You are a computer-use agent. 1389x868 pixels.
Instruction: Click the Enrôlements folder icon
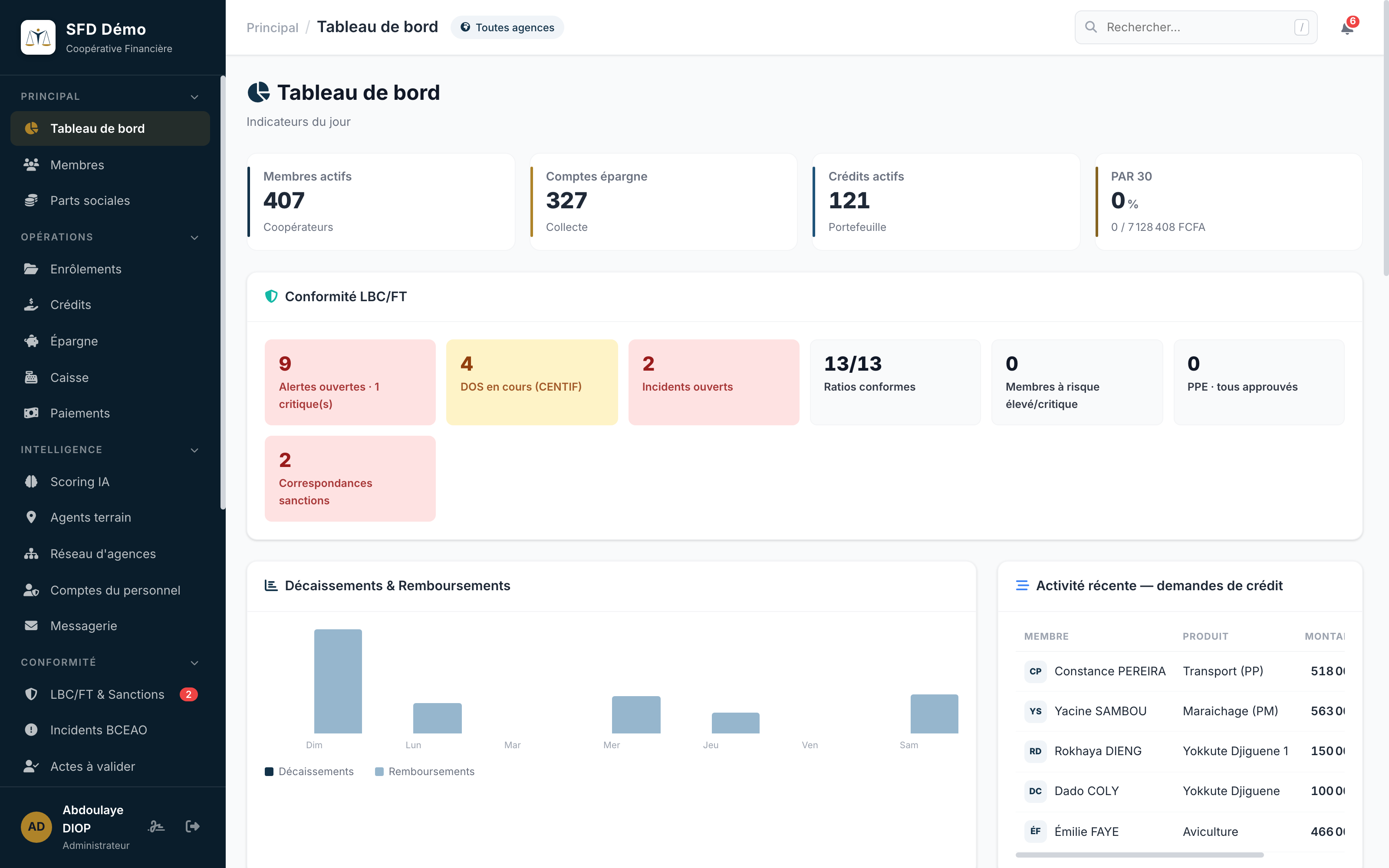[x=31, y=269]
